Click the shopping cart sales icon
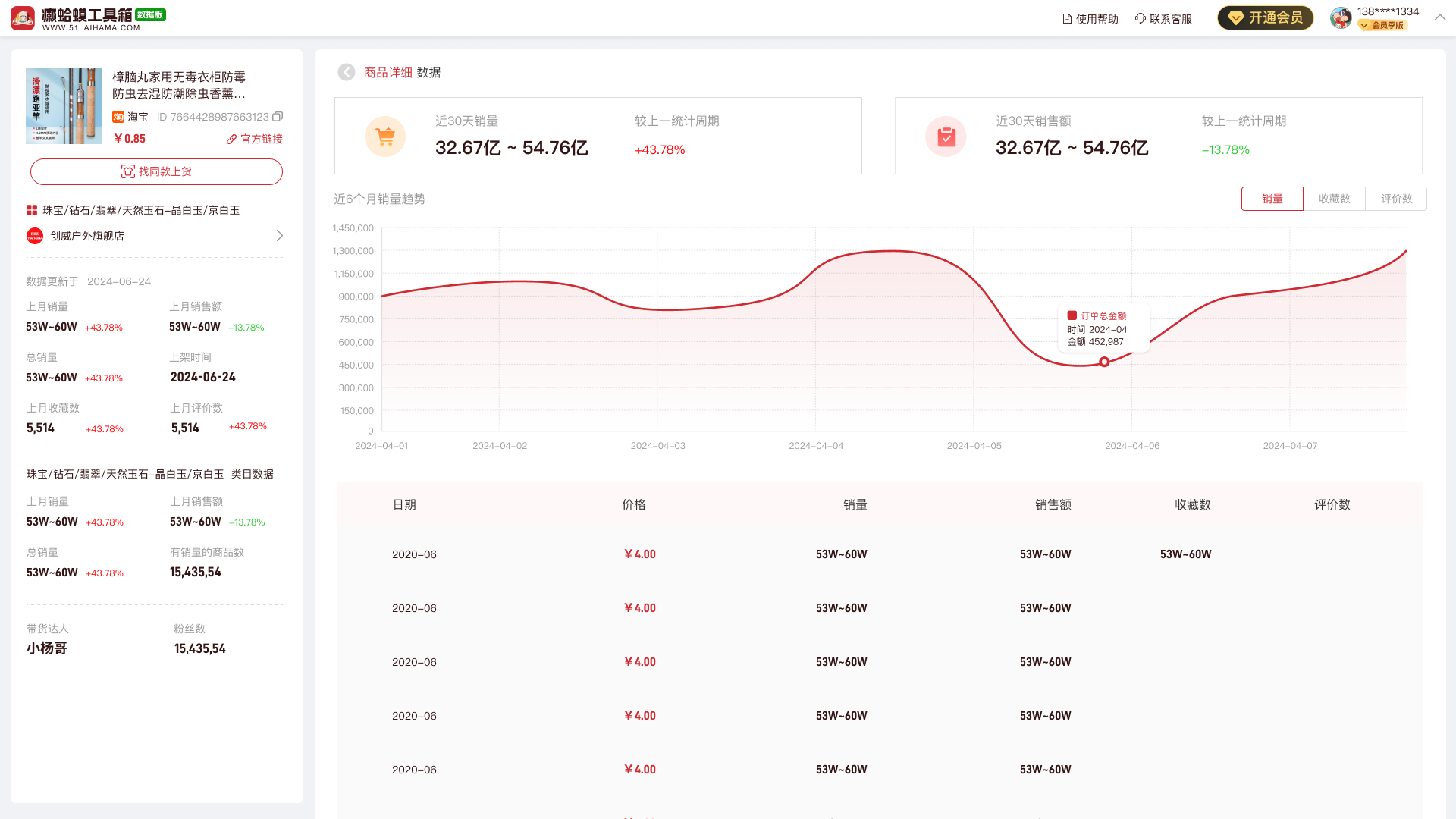This screenshot has width=1456, height=819. pyautogui.click(x=385, y=136)
